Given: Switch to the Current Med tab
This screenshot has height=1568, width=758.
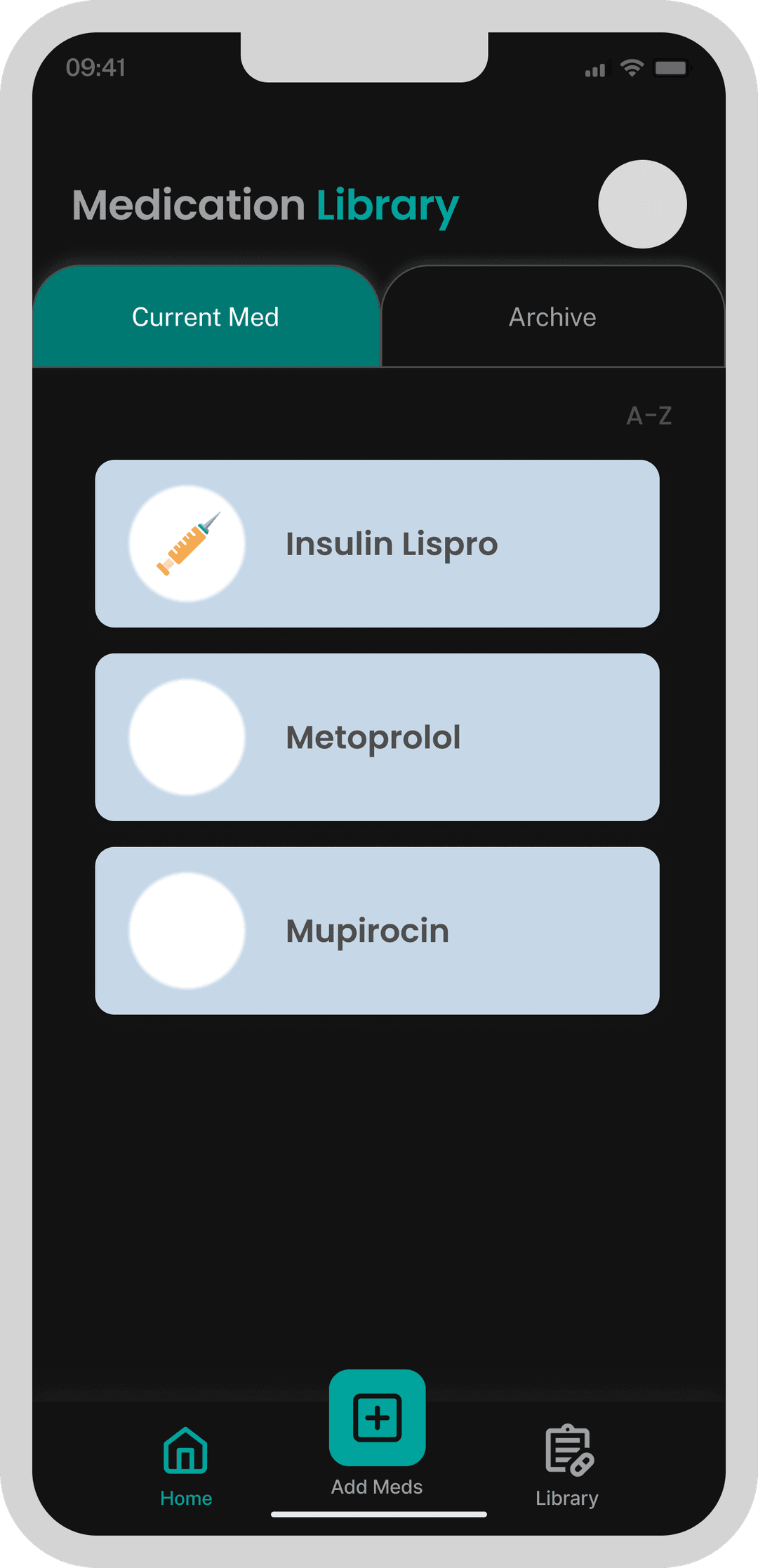Looking at the screenshot, I should click(x=206, y=317).
